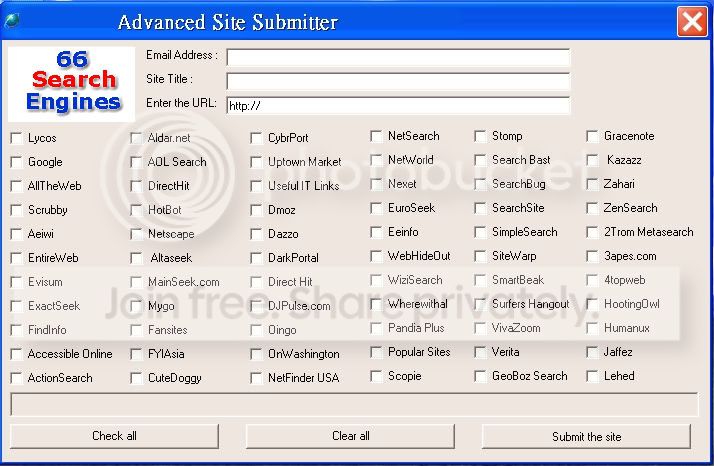Tick the MainSeek.com checkbox
714x466 pixels.
tap(136, 282)
